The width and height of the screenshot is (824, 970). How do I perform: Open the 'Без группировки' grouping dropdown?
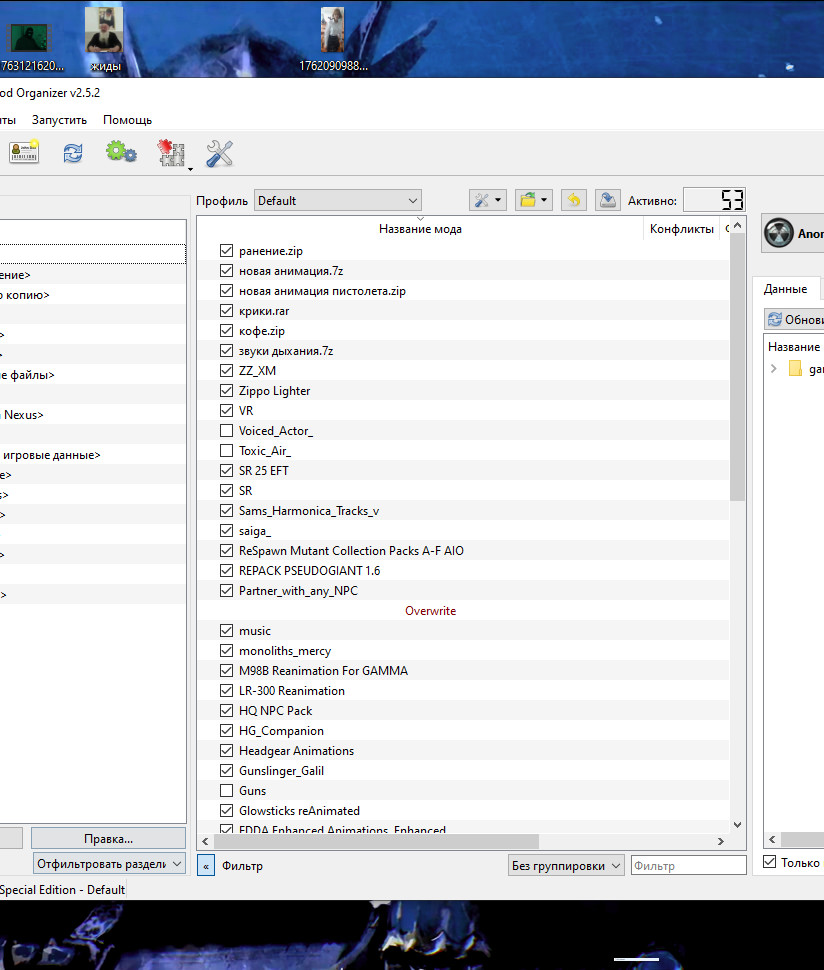click(x=566, y=865)
